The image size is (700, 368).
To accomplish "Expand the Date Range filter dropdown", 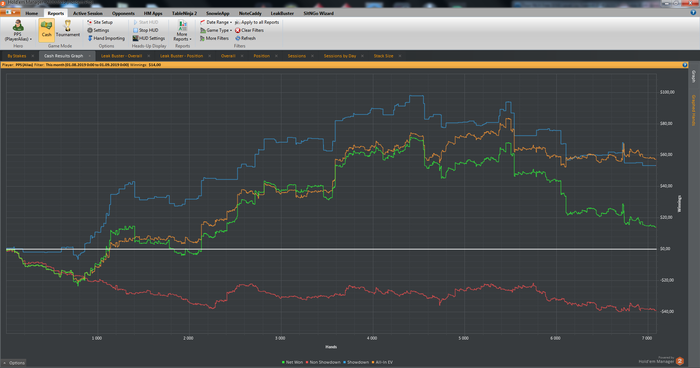I will coord(216,22).
